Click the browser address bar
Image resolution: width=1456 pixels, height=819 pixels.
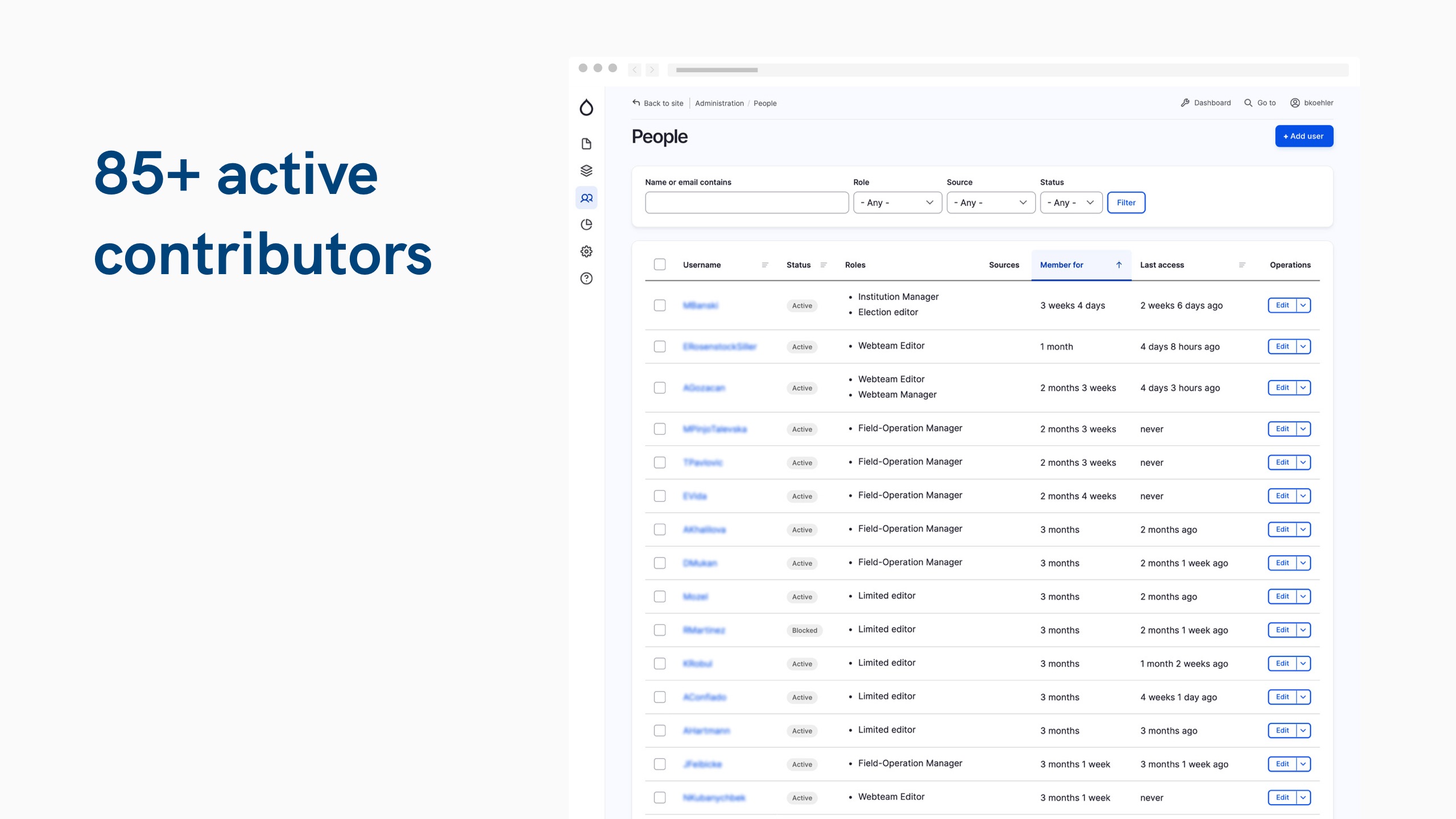coord(1008,70)
